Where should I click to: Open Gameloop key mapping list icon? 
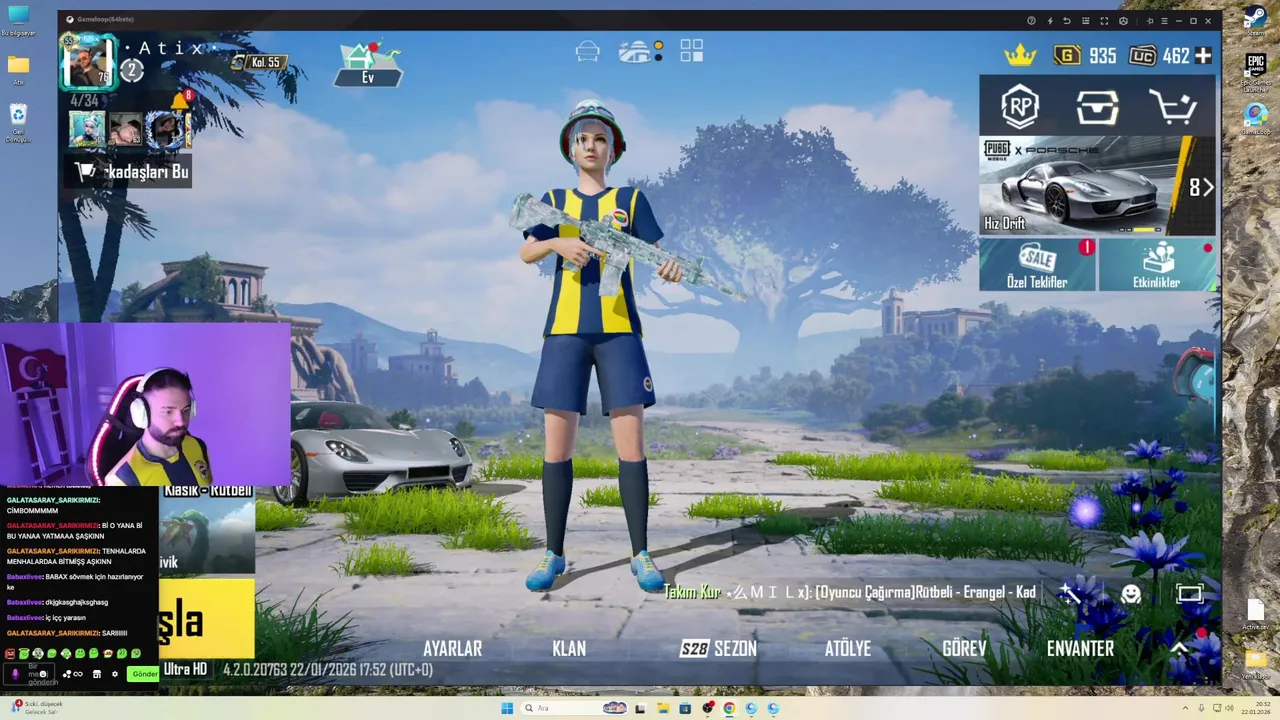pyautogui.click(x=1085, y=20)
